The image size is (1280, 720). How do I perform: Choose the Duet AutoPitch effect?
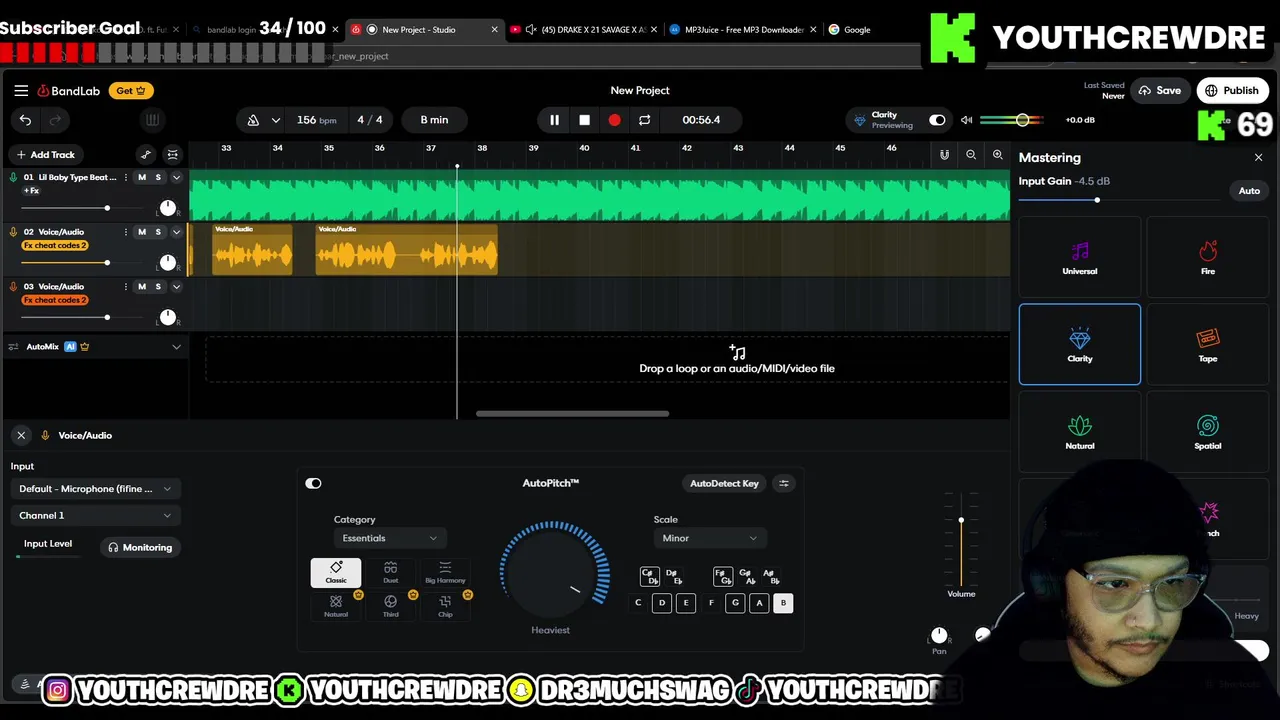[391, 572]
